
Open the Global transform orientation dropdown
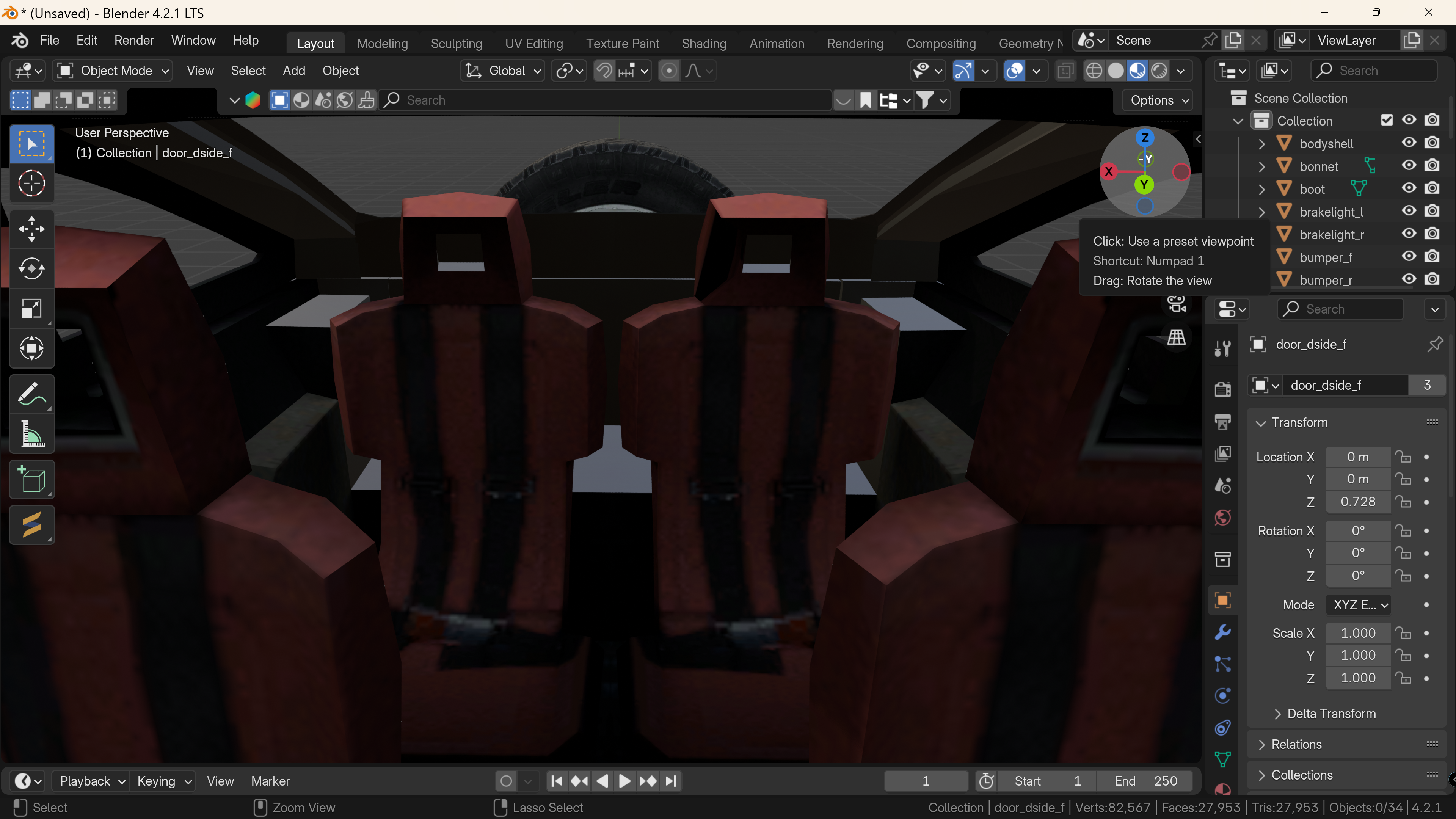tap(502, 71)
